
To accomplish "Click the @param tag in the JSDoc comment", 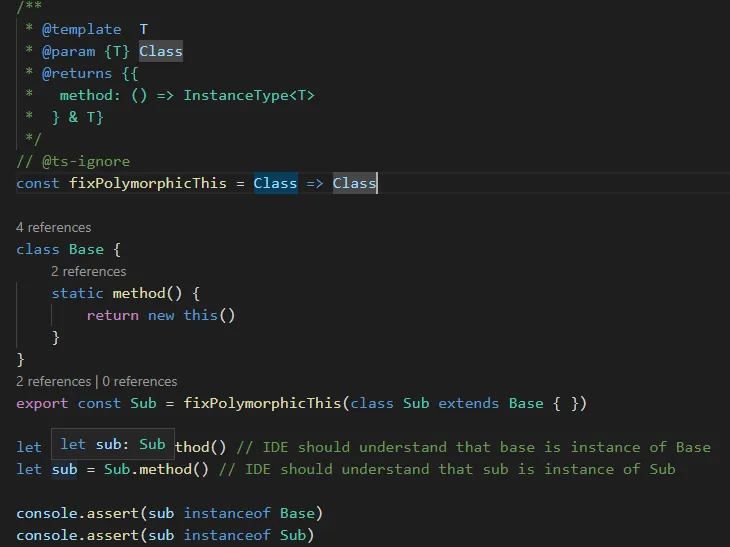I will point(68,51).
